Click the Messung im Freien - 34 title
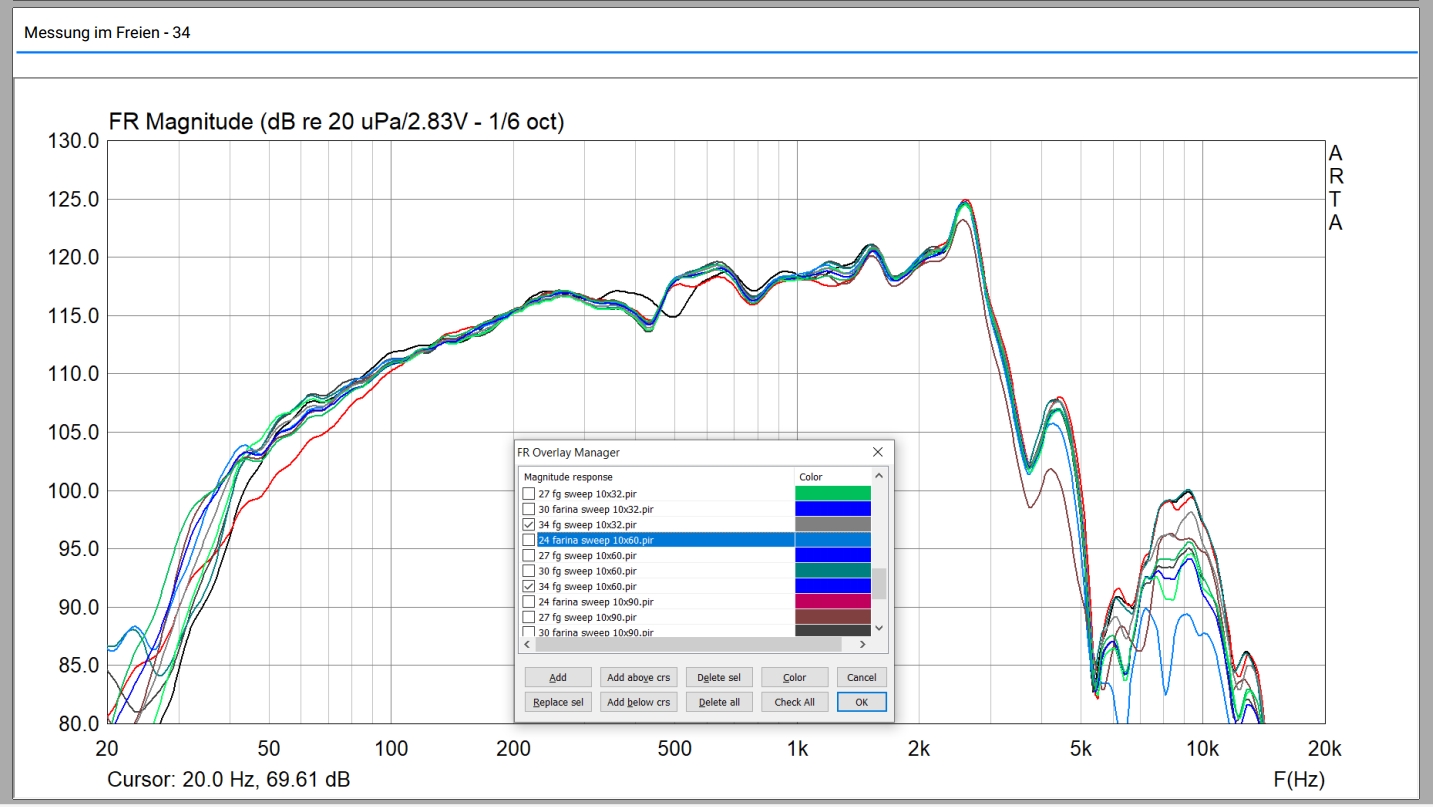This screenshot has height=807, width=1433. 107,33
